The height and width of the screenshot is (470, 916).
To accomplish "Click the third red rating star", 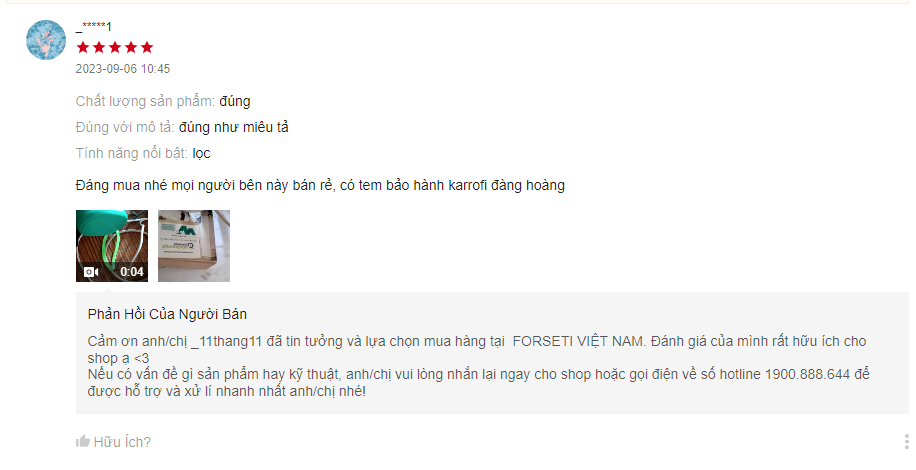I will (115, 47).
